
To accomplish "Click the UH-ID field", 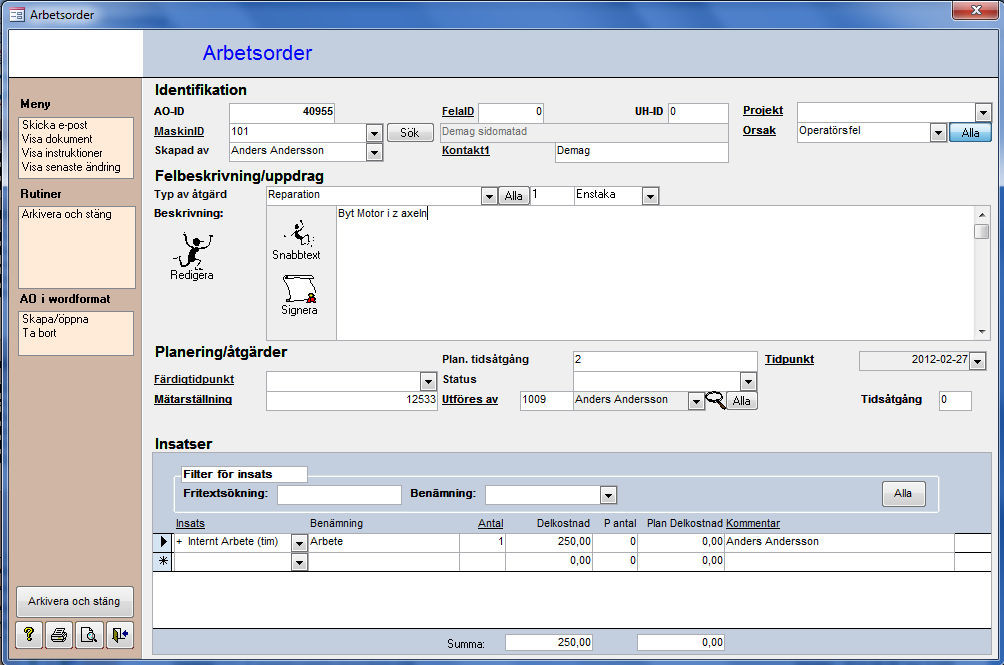I will 698,113.
